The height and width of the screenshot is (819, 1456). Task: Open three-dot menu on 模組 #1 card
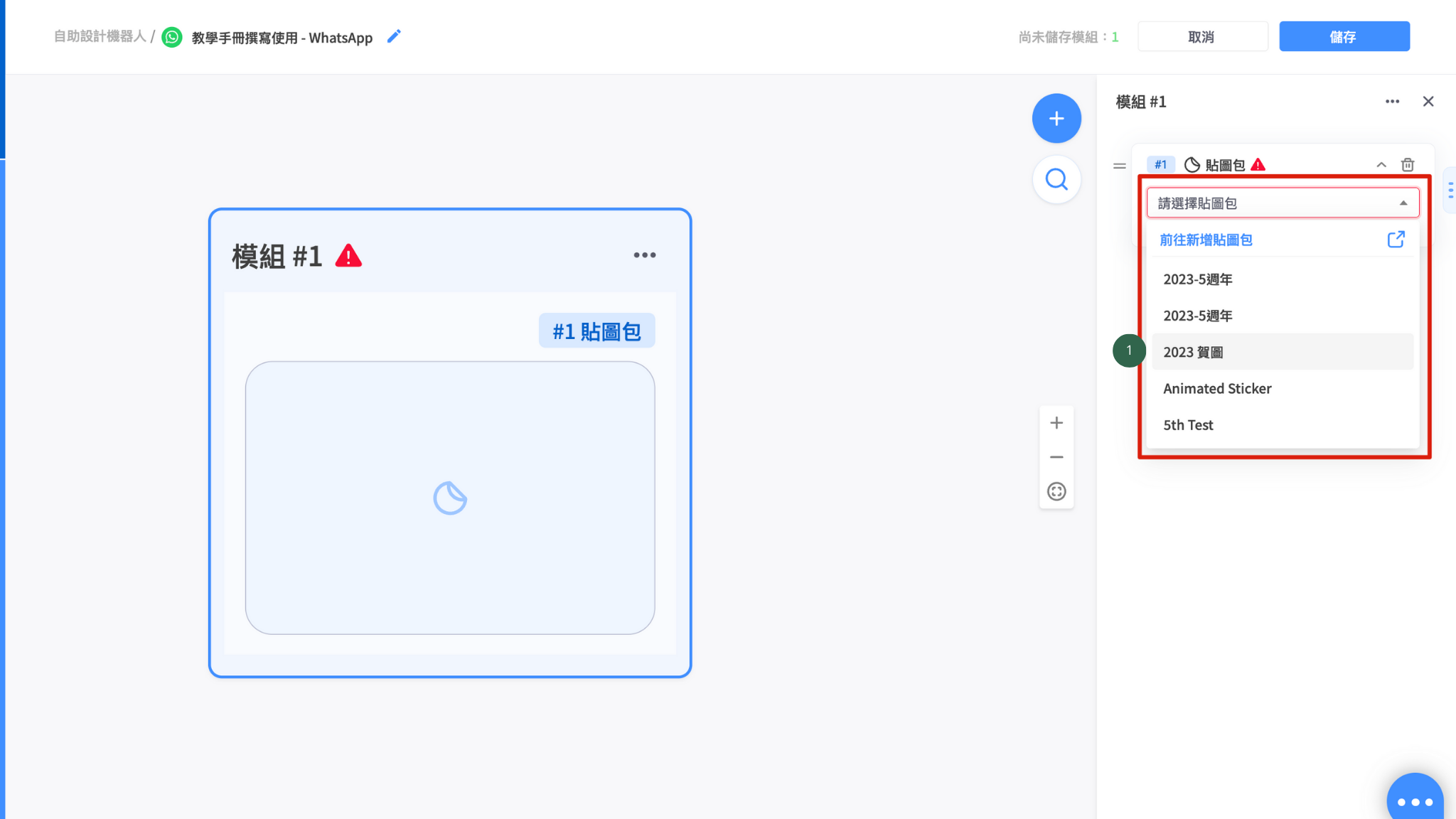point(644,255)
